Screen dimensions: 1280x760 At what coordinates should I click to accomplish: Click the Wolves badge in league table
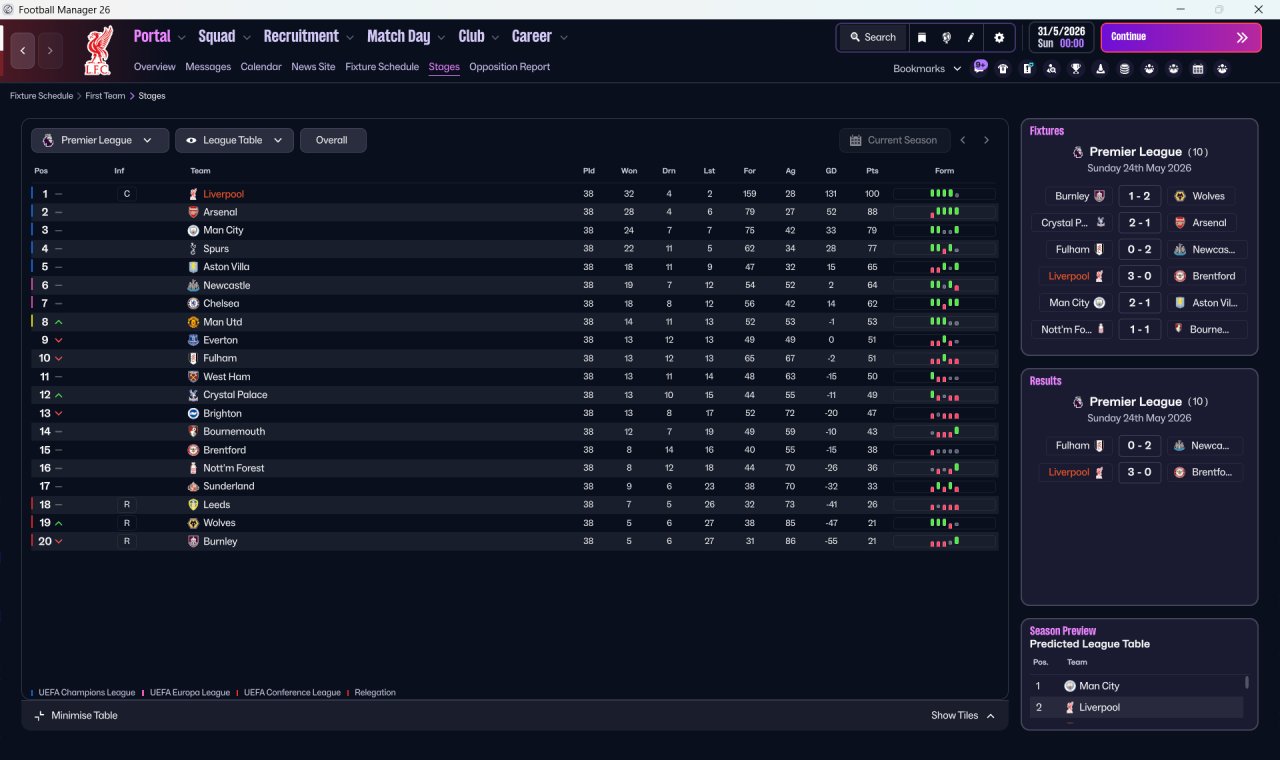pos(193,523)
